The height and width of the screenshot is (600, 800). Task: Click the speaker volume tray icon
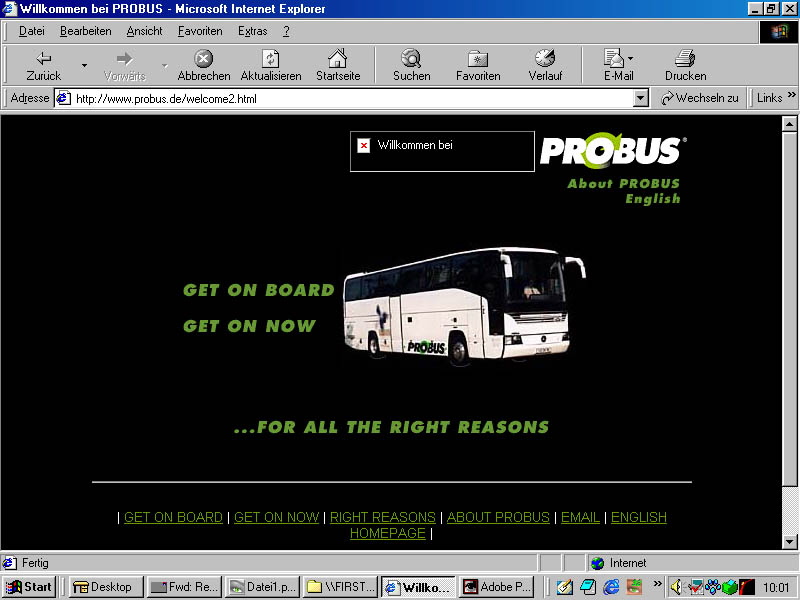[x=676, y=587]
